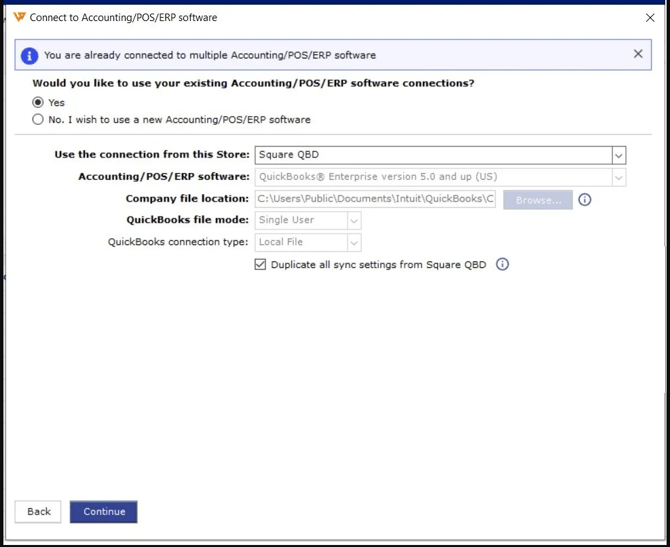Dismiss the already connected notification banner

(x=638, y=54)
